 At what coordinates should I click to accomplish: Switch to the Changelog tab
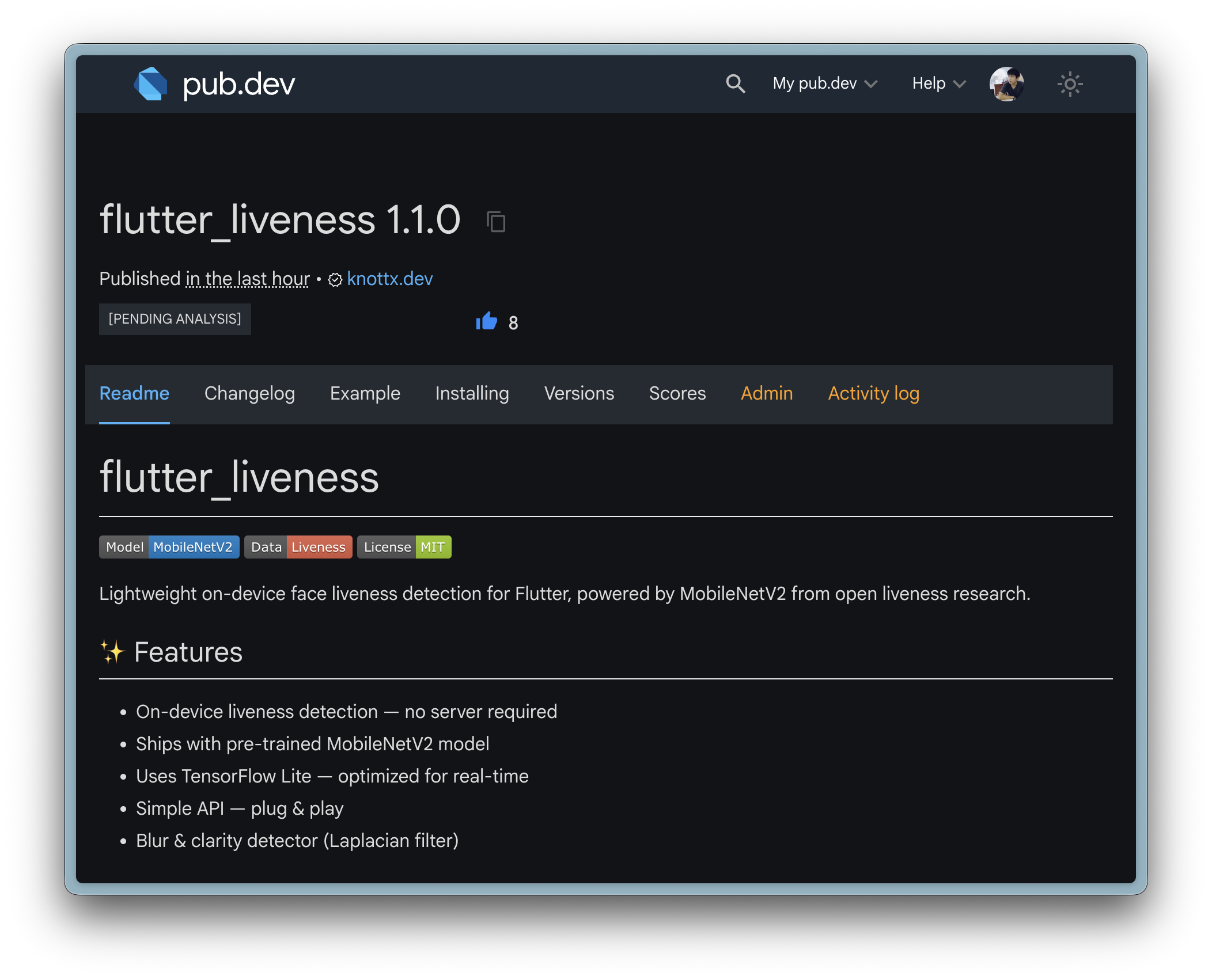249,394
